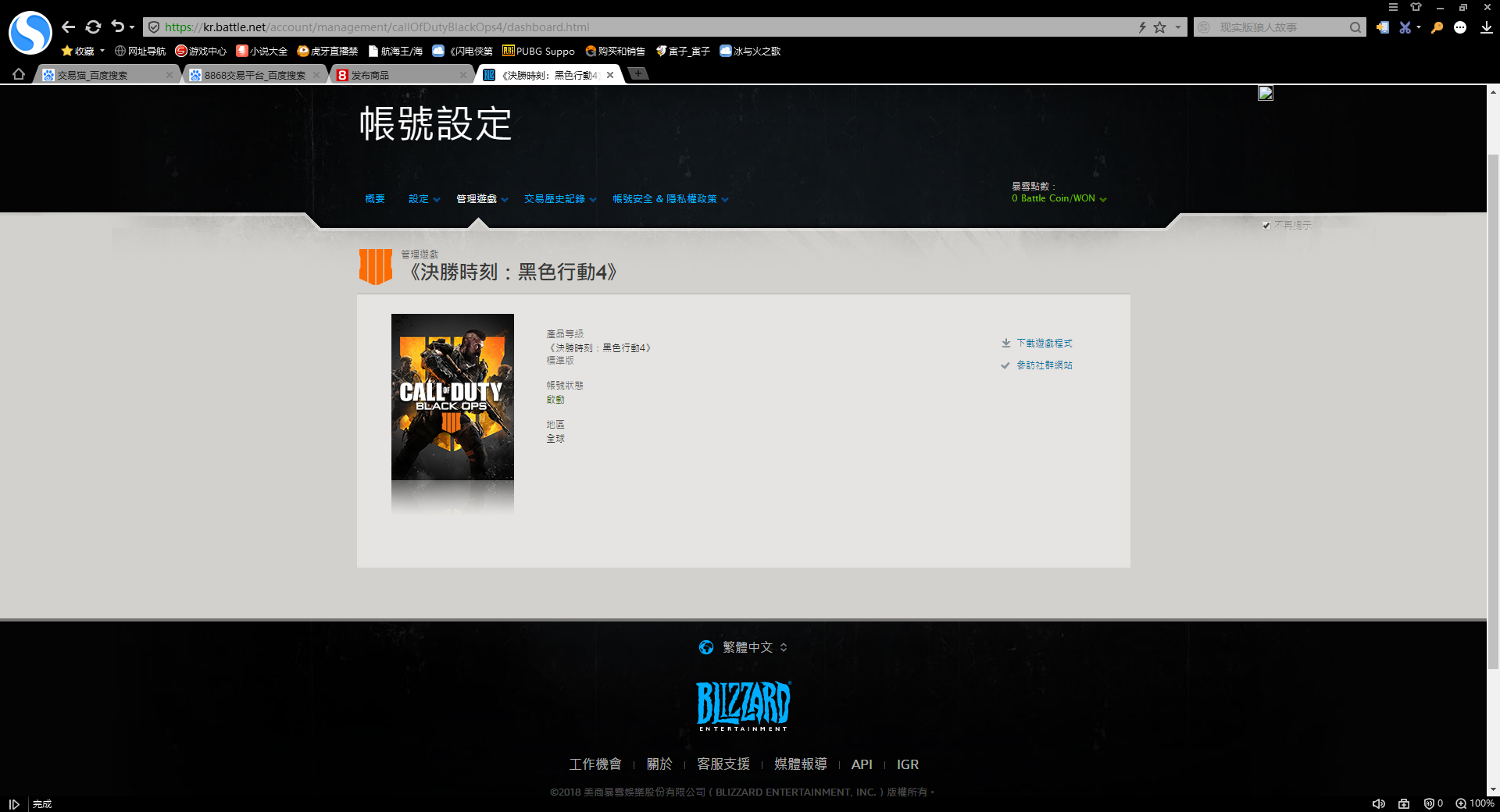Close the 決勝時刻 active tab

point(610,75)
